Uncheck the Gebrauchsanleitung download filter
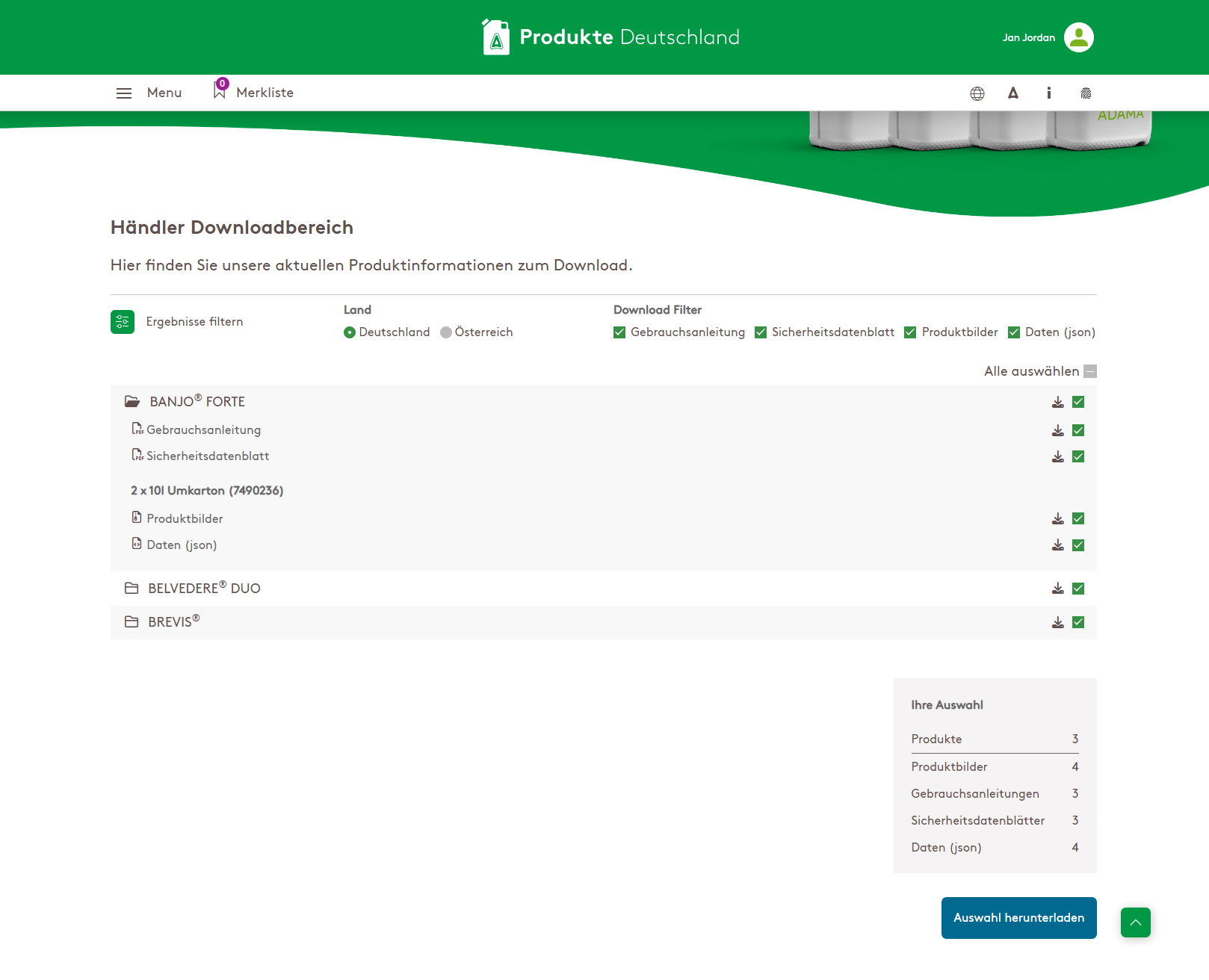This screenshot has height=980, width=1209. click(x=619, y=332)
